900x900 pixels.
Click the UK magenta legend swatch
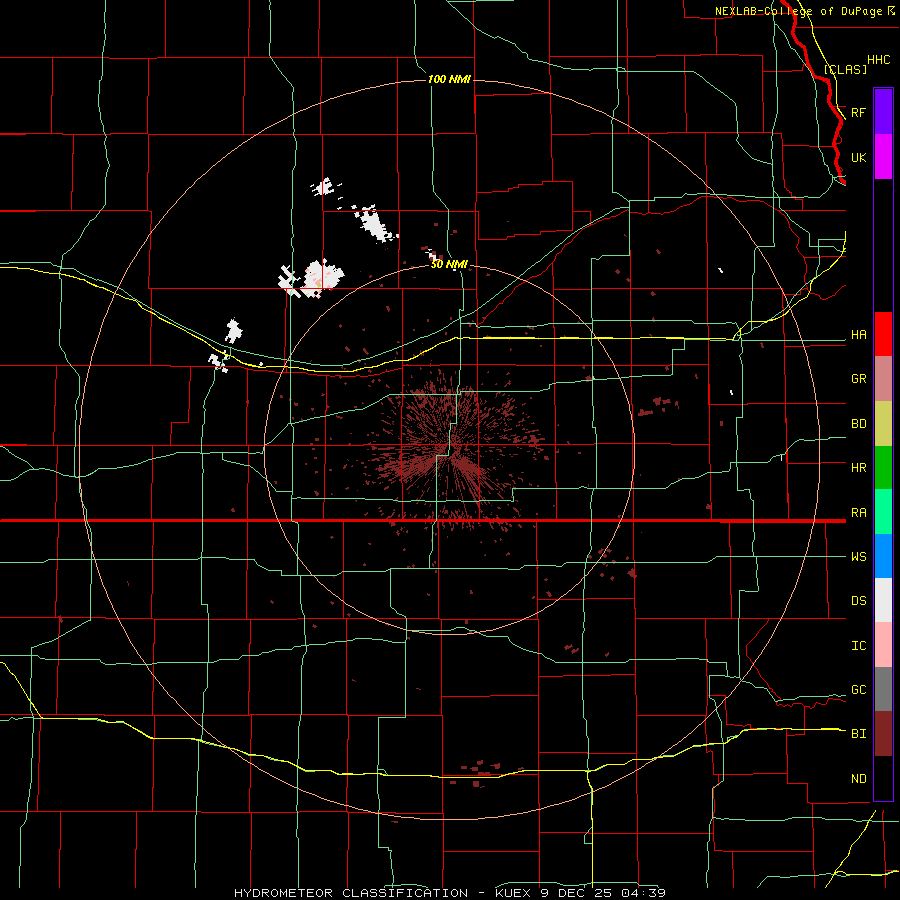coord(883,157)
